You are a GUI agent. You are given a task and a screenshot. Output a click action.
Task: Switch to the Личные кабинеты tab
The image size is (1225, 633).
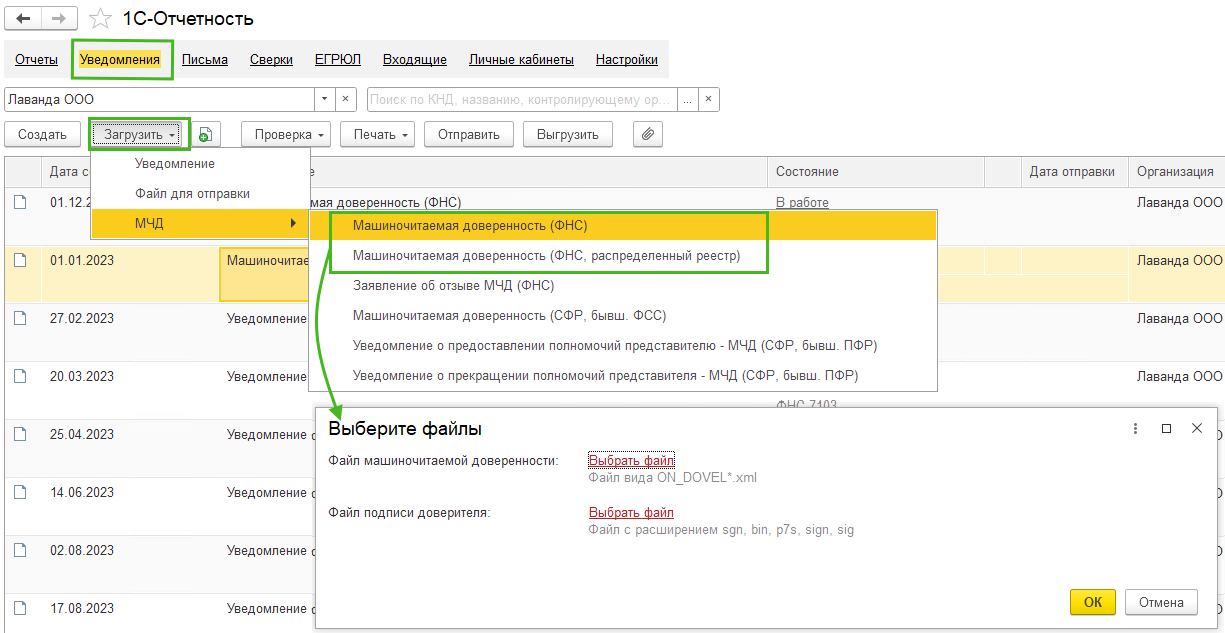(x=521, y=60)
